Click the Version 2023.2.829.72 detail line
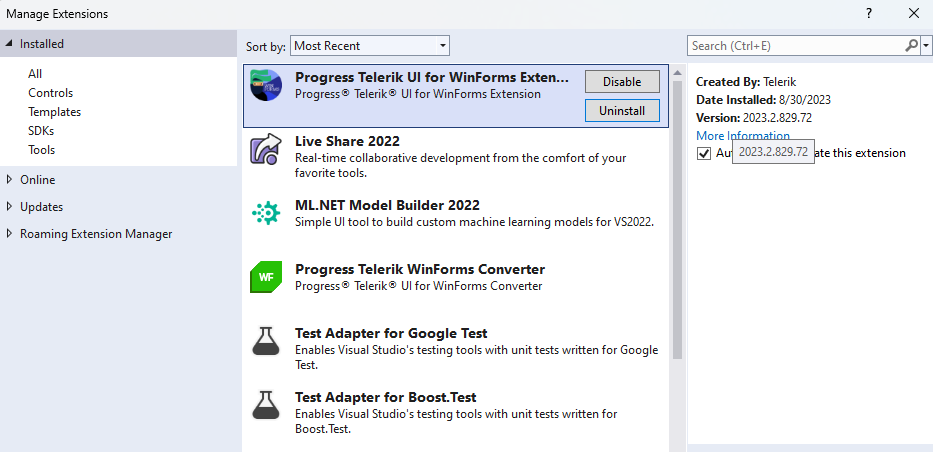Screen dimensions: 933x452 coord(754,118)
